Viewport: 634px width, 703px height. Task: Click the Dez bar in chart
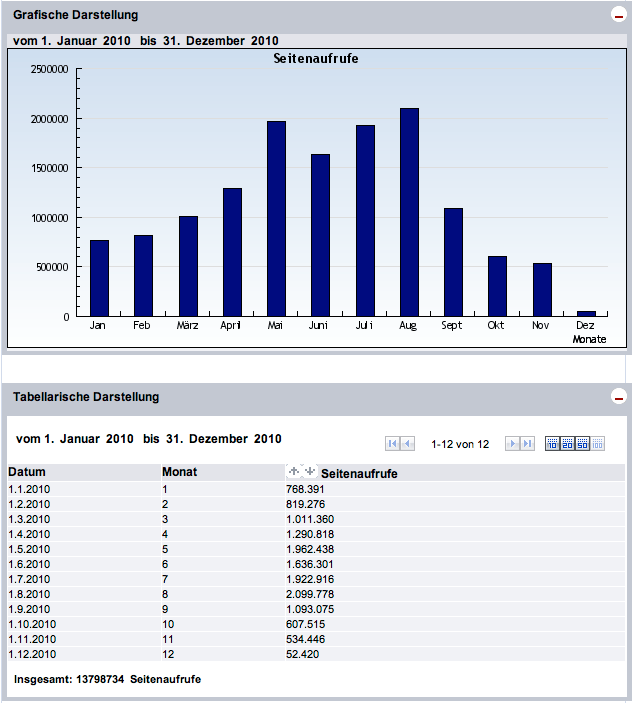pos(586,313)
